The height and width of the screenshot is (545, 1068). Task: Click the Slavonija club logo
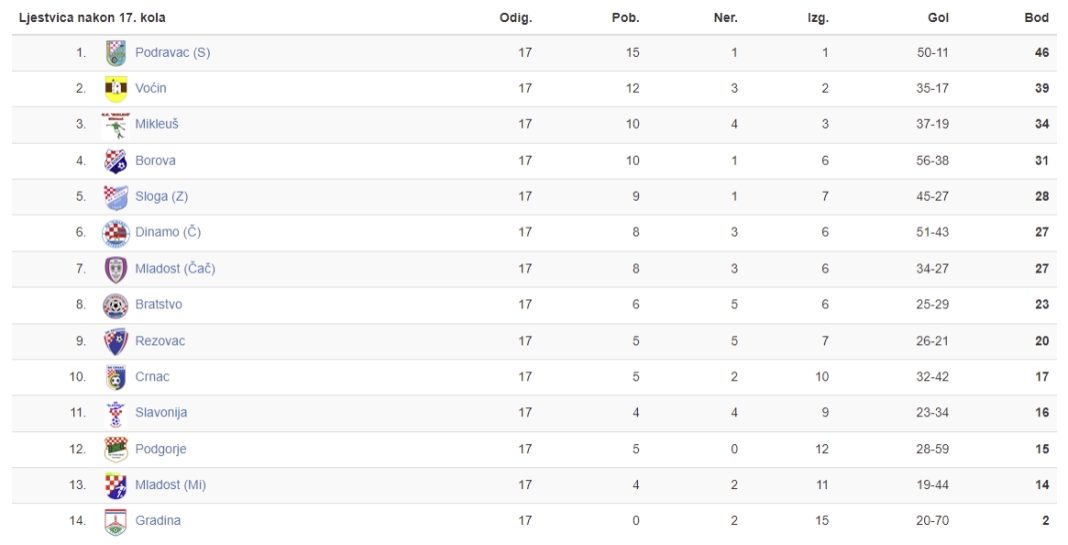click(116, 414)
